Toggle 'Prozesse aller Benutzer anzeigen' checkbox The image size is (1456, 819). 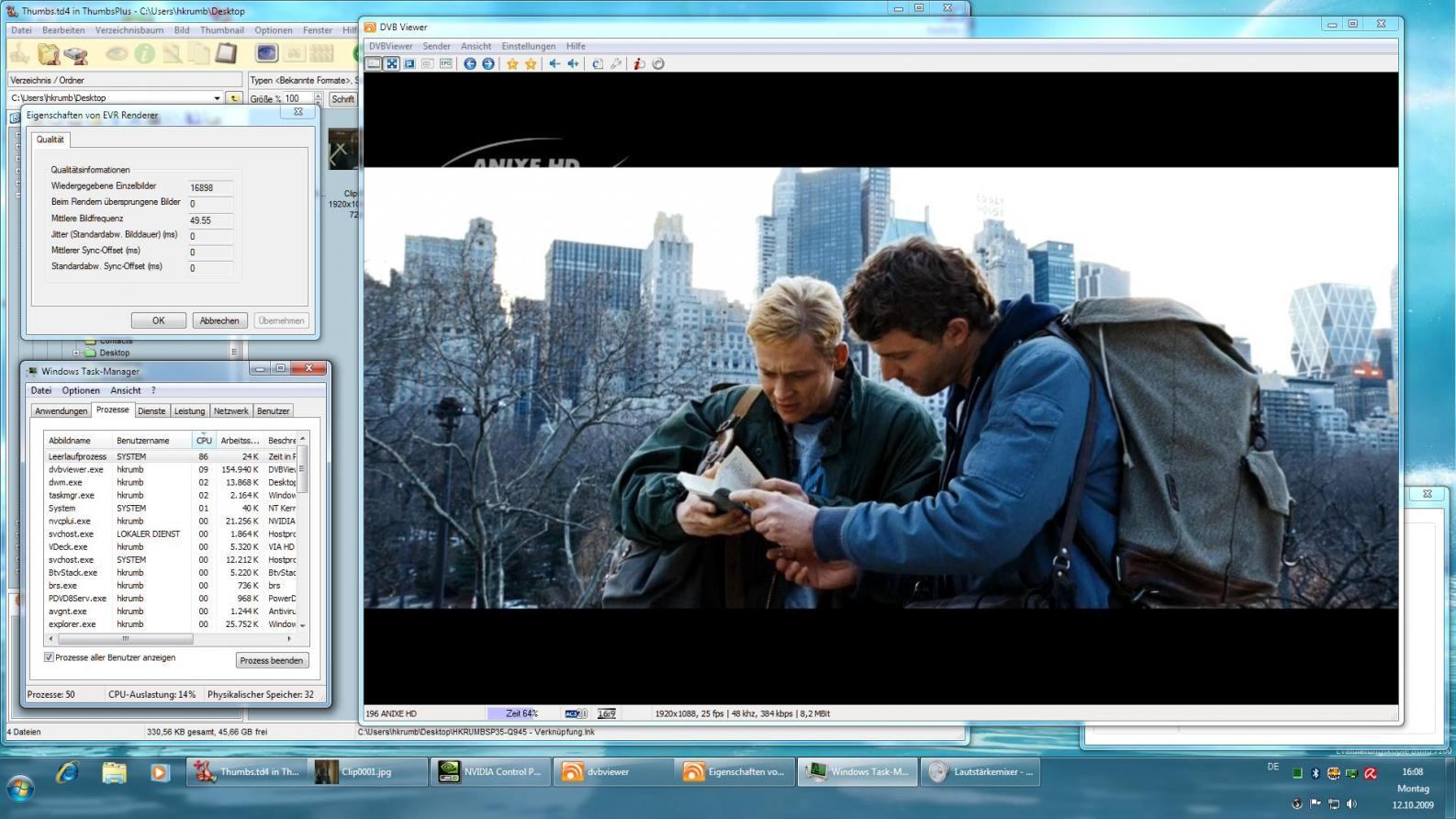[50, 657]
